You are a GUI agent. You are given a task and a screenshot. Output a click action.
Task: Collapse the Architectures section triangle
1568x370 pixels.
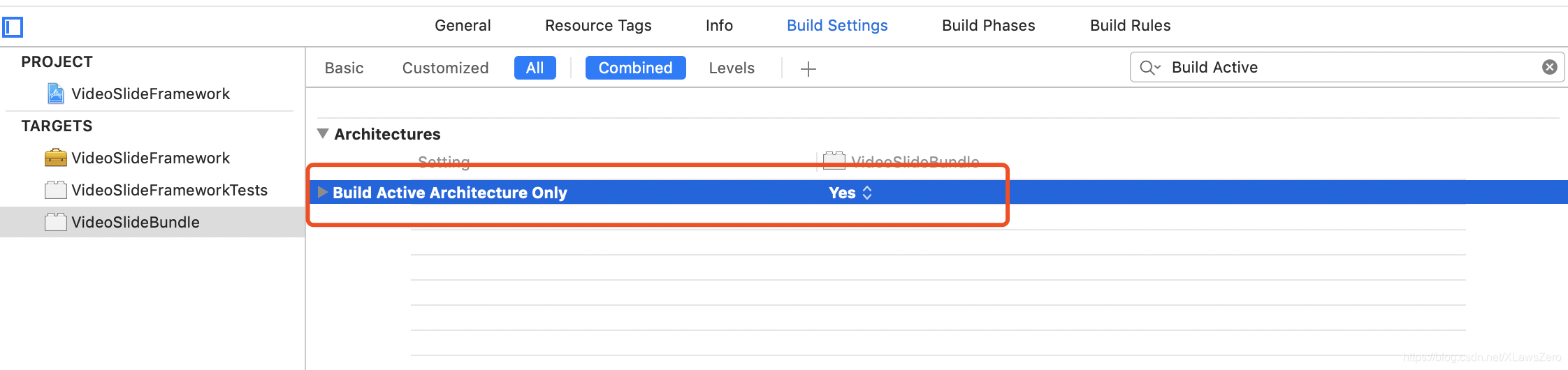(x=323, y=133)
